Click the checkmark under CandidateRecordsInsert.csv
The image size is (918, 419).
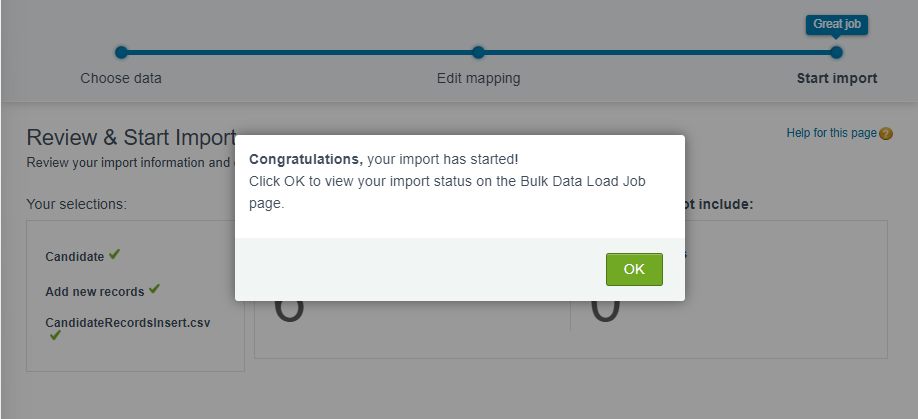tap(55, 335)
